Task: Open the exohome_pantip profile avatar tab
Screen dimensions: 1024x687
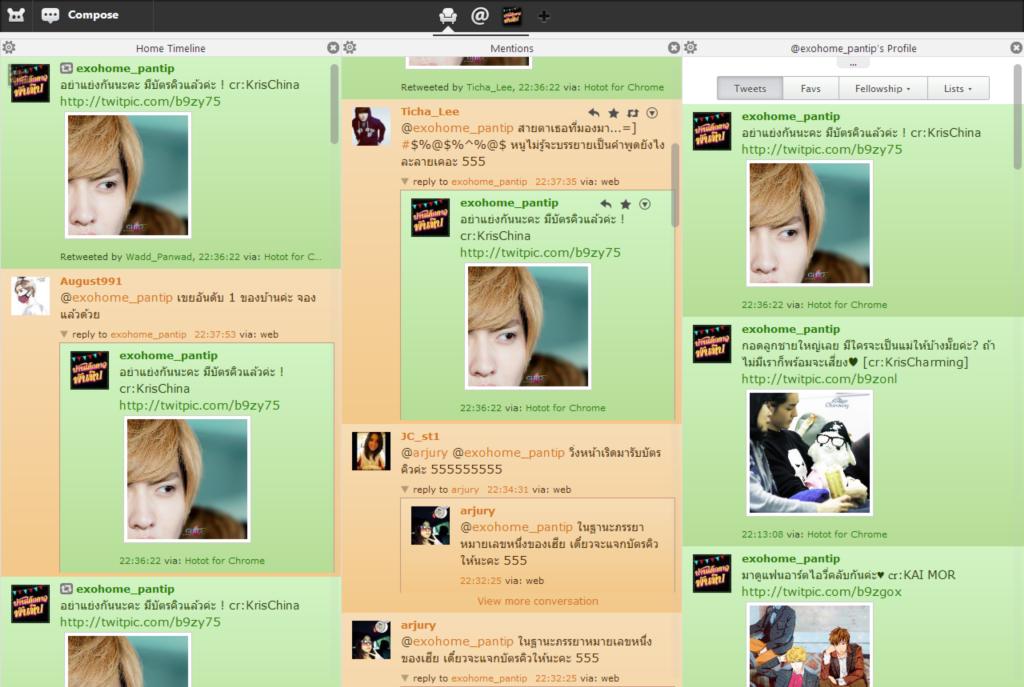Action: point(512,15)
